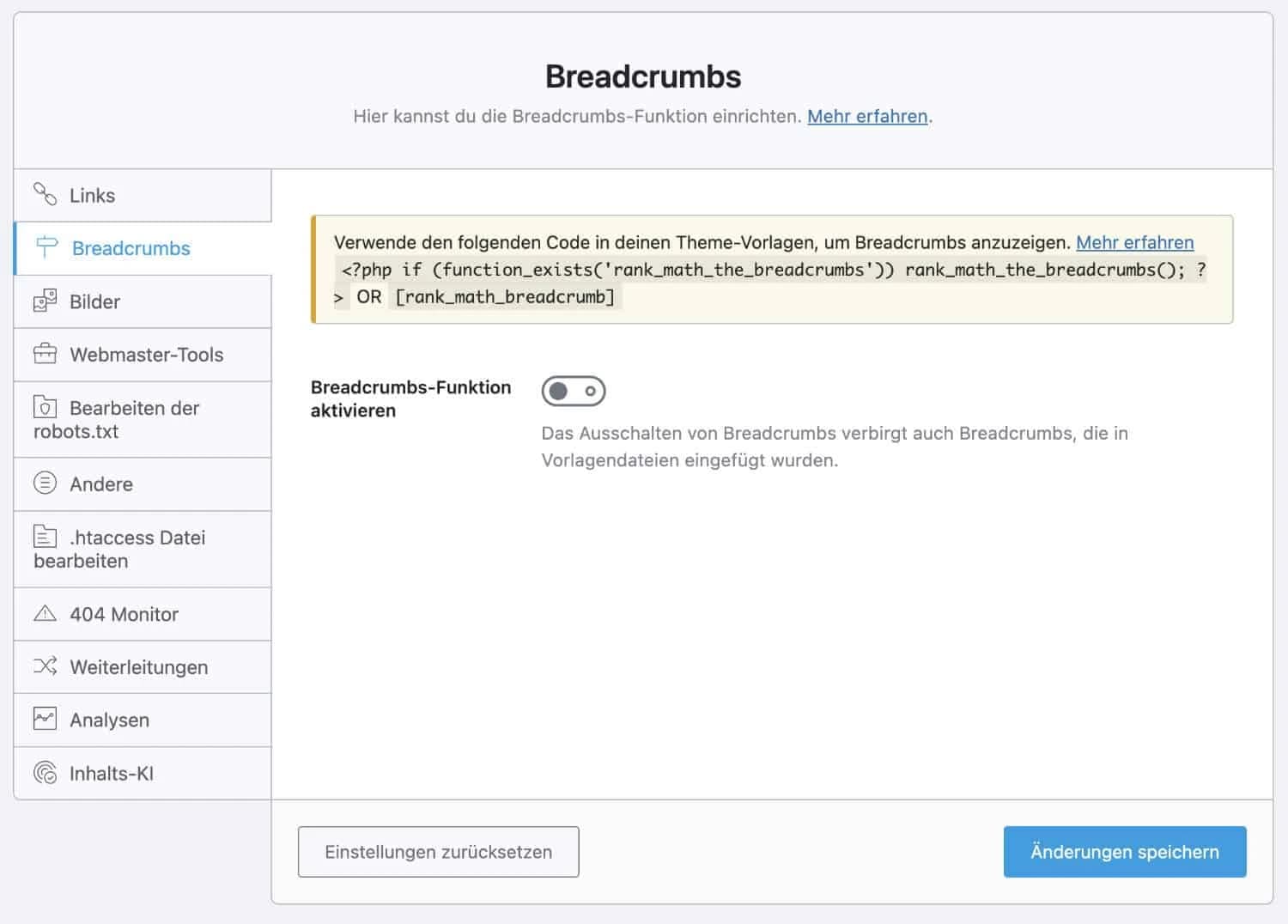
Task: Click the robots.txt file icon
Action: point(45,407)
